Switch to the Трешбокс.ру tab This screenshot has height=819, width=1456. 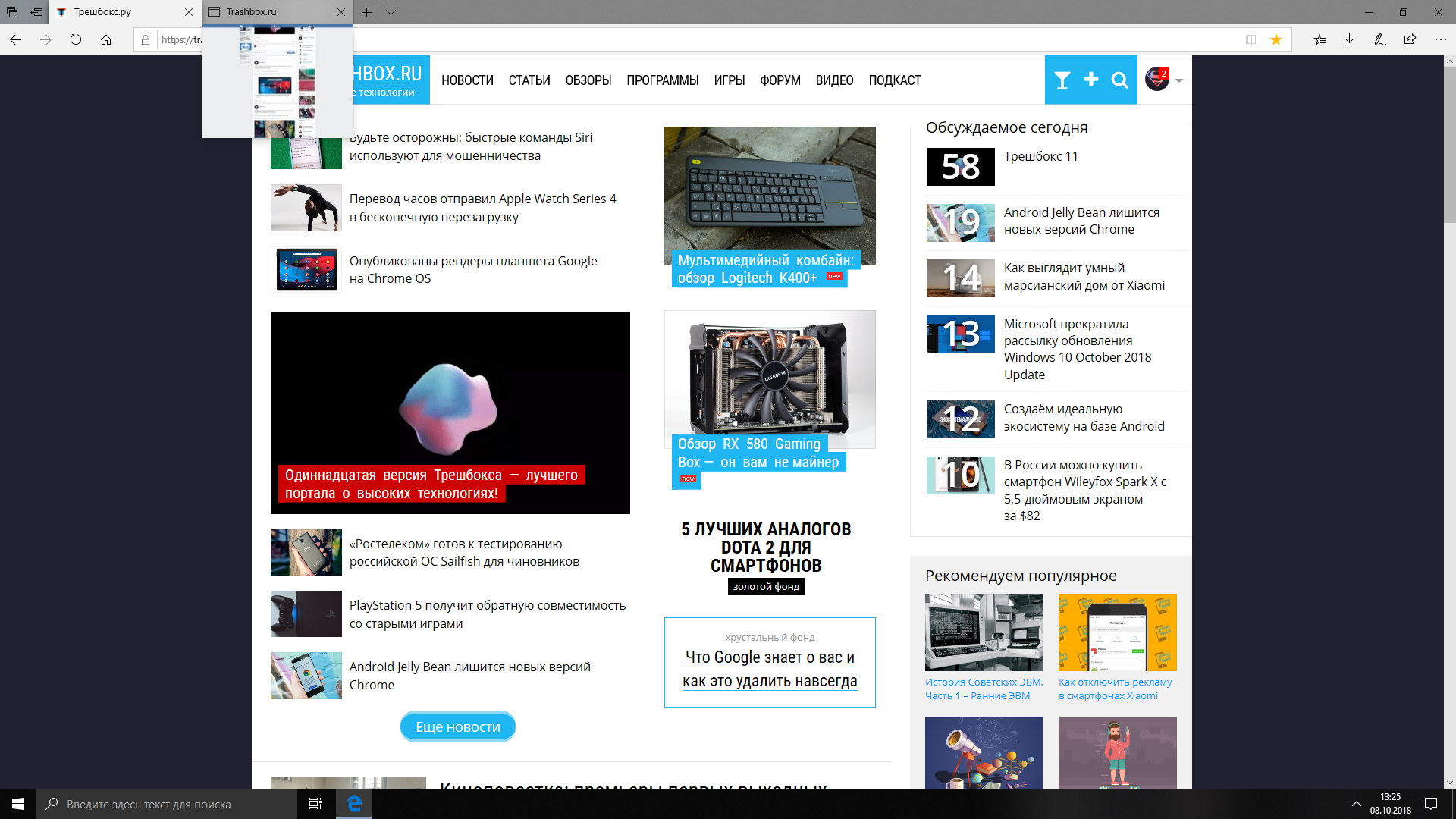coord(114,12)
